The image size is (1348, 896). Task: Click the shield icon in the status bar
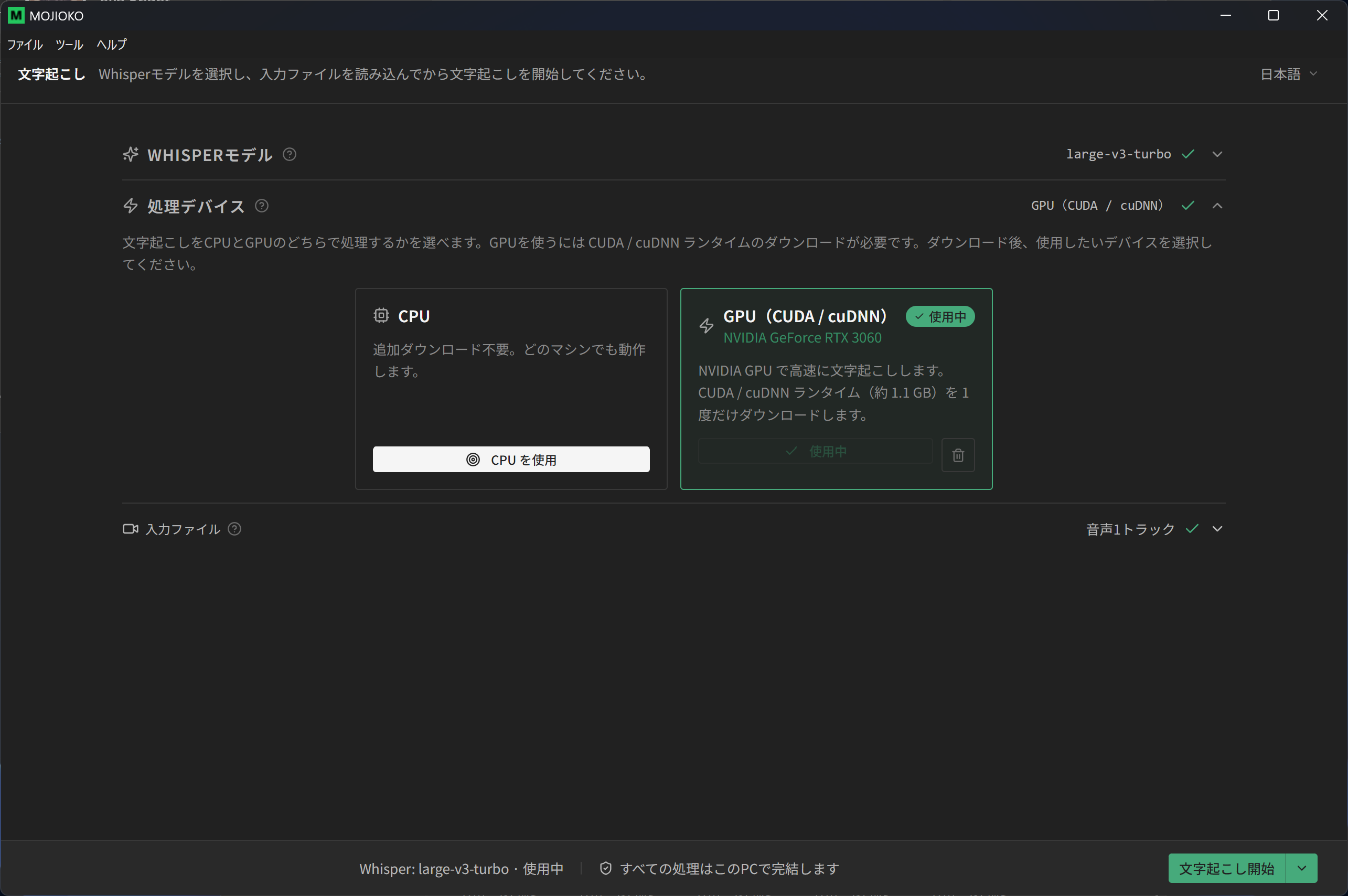605,868
